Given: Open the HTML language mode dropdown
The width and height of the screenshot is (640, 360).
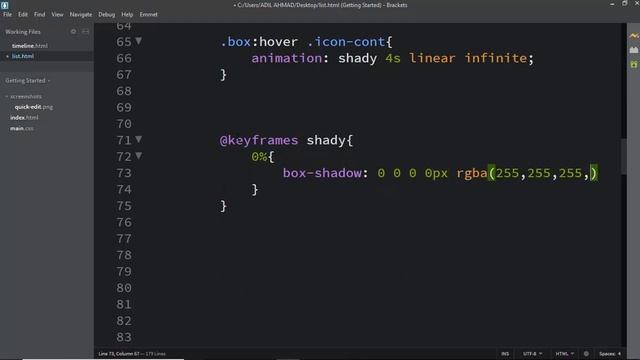Looking at the screenshot, I should (564, 354).
